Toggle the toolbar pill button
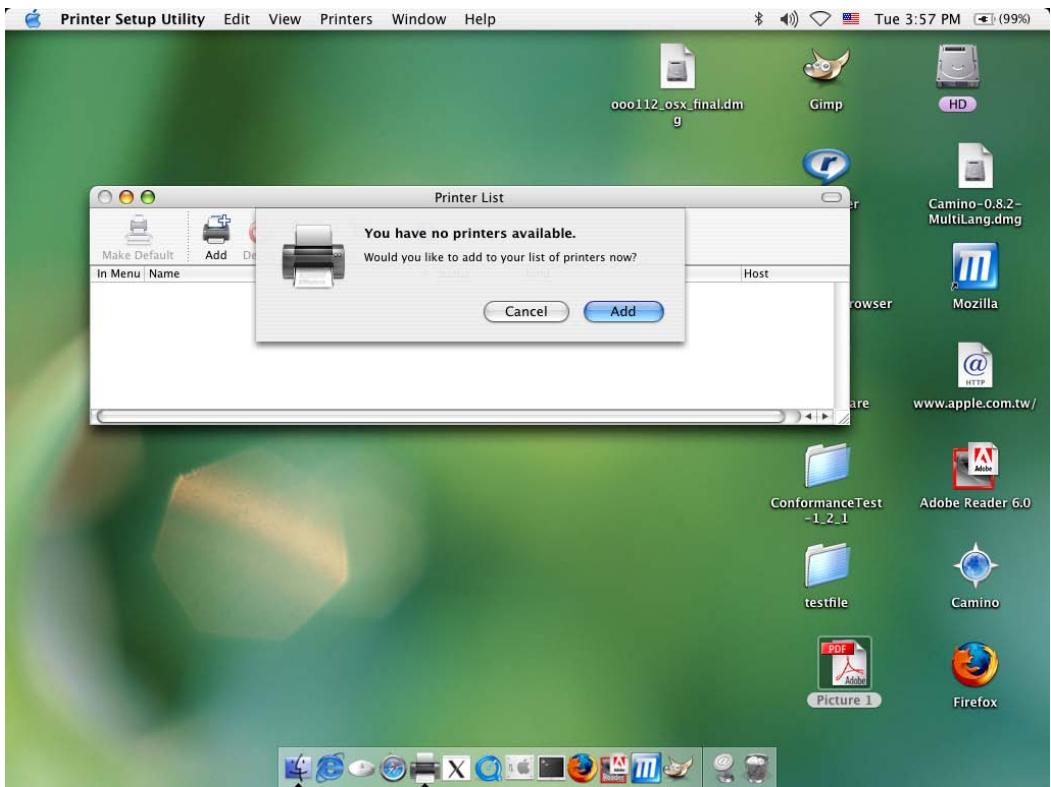Image resolution: width=1051 pixels, height=787 pixels. (831, 197)
